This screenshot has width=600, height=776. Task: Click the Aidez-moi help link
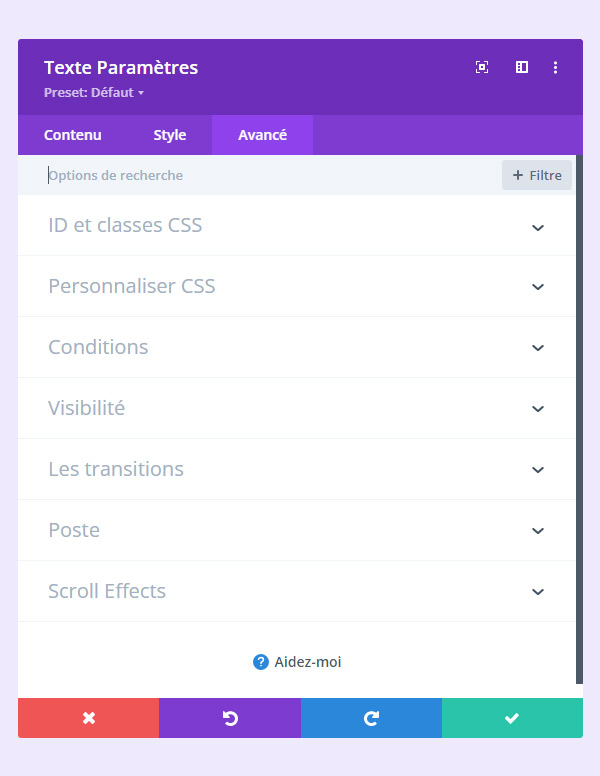pos(308,662)
